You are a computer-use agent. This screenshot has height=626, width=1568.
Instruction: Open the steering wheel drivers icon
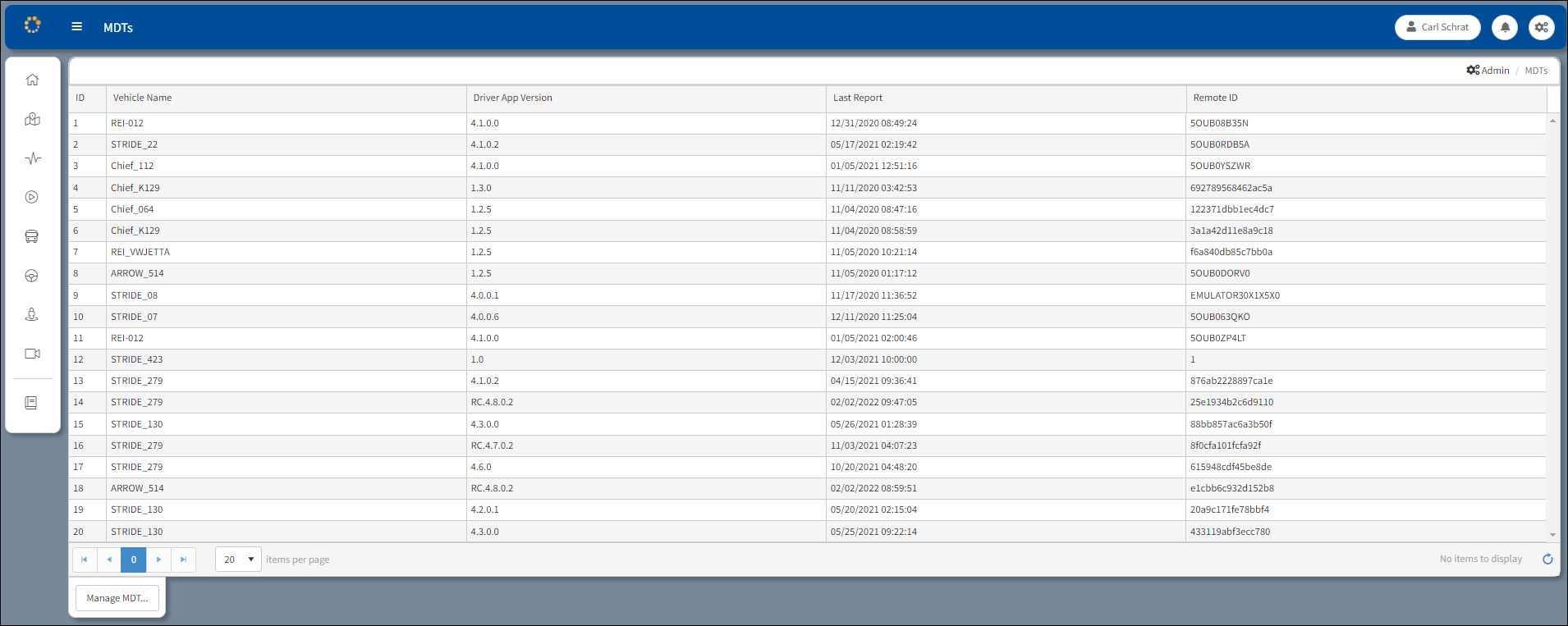point(32,276)
